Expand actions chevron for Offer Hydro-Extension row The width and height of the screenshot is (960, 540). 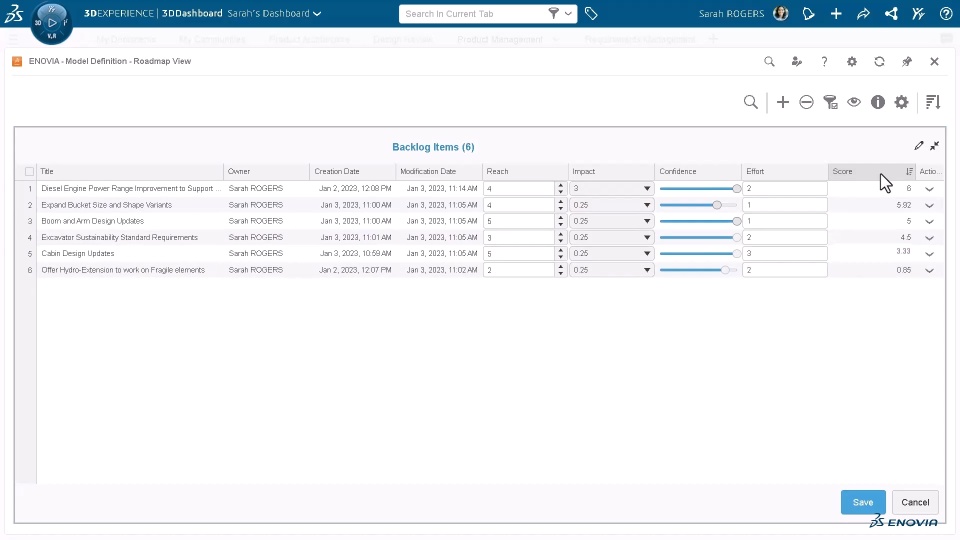[x=929, y=271]
